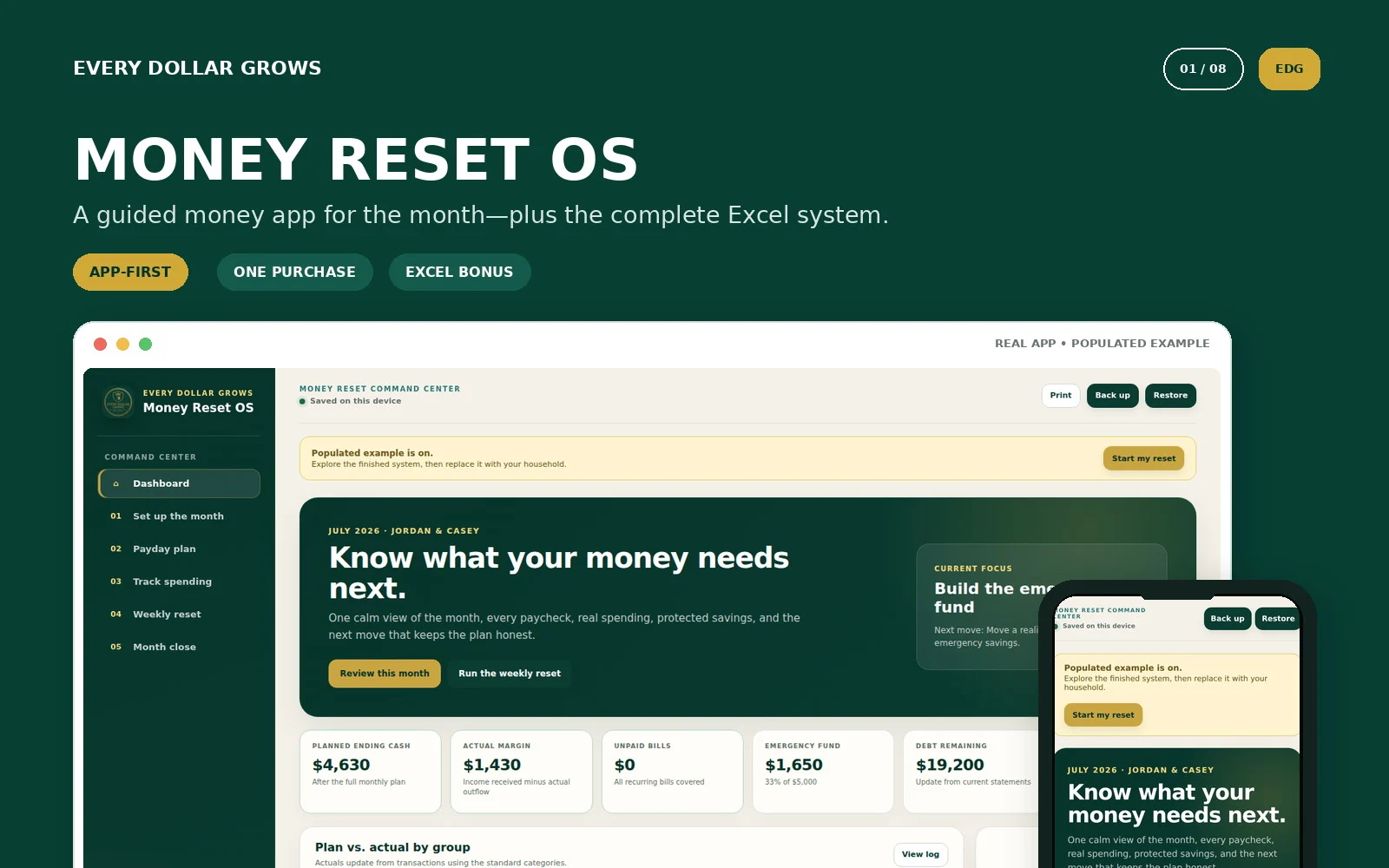Click the 'MONEY RESET OS' title
This screenshot has width=1389, height=868.
[356, 160]
